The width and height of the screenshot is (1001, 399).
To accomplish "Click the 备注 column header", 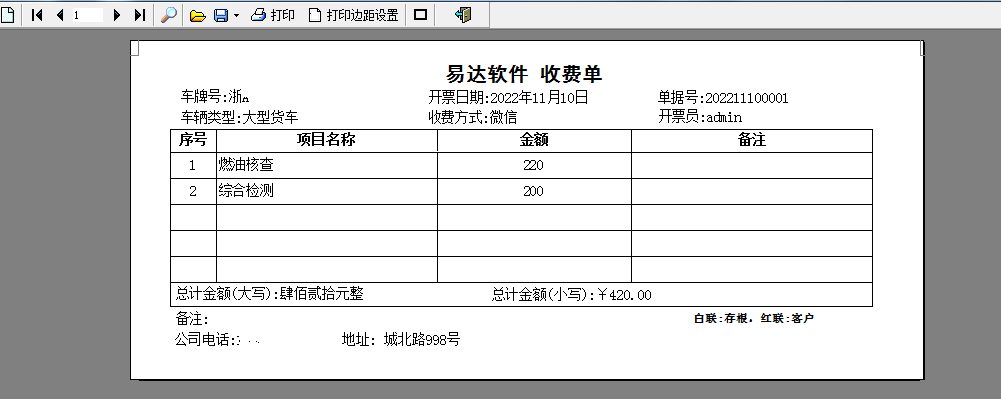I will click(x=751, y=140).
